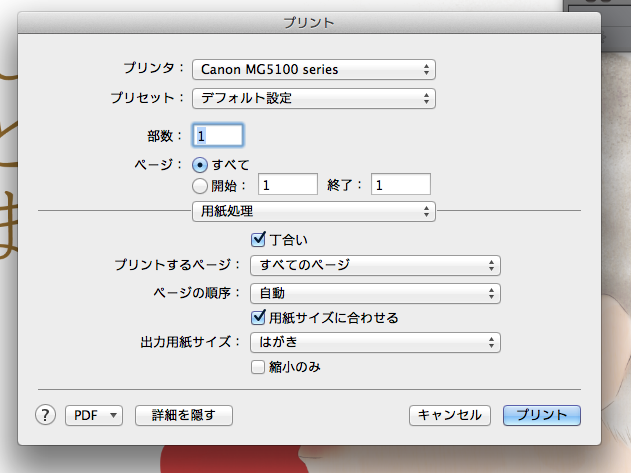Click the 開始 start page field

[288, 185]
